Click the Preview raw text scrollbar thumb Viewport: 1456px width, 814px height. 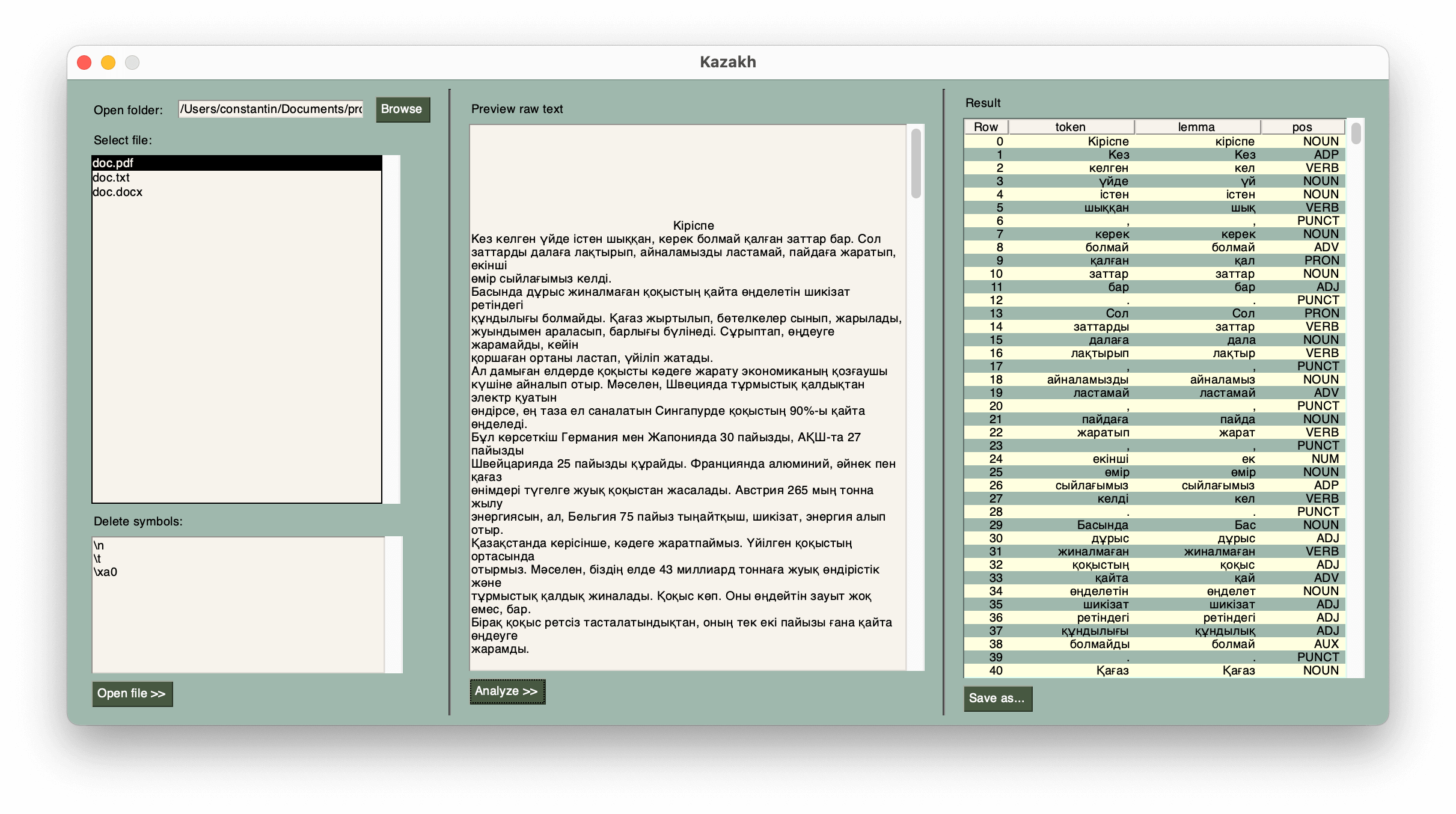click(x=916, y=164)
